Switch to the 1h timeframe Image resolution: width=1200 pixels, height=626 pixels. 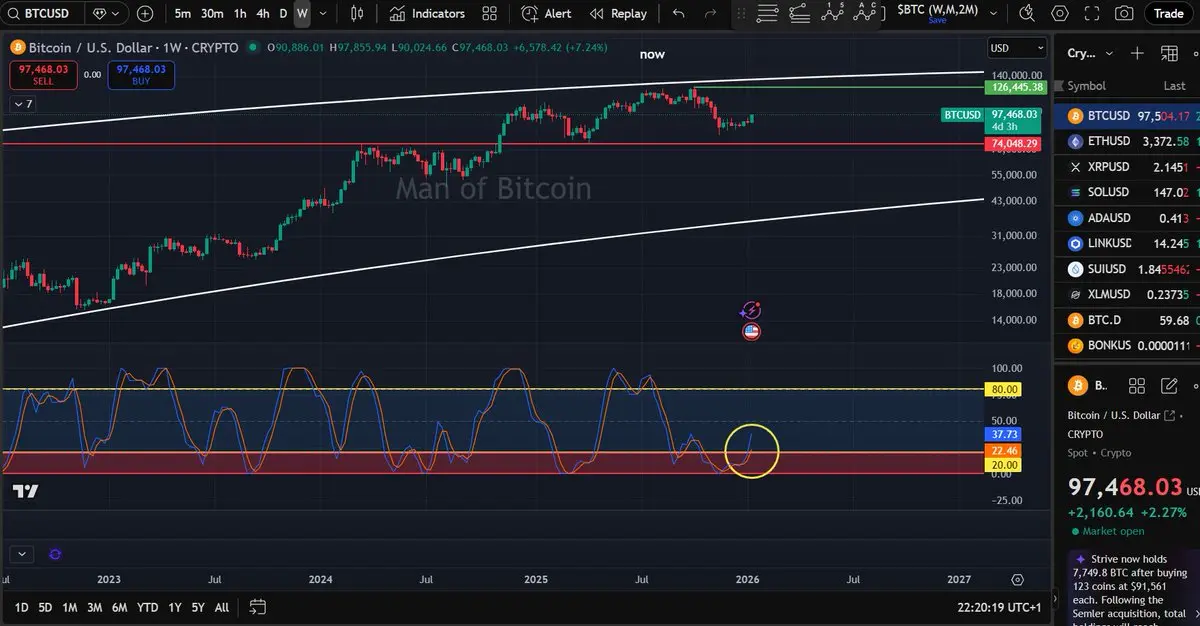240,14
